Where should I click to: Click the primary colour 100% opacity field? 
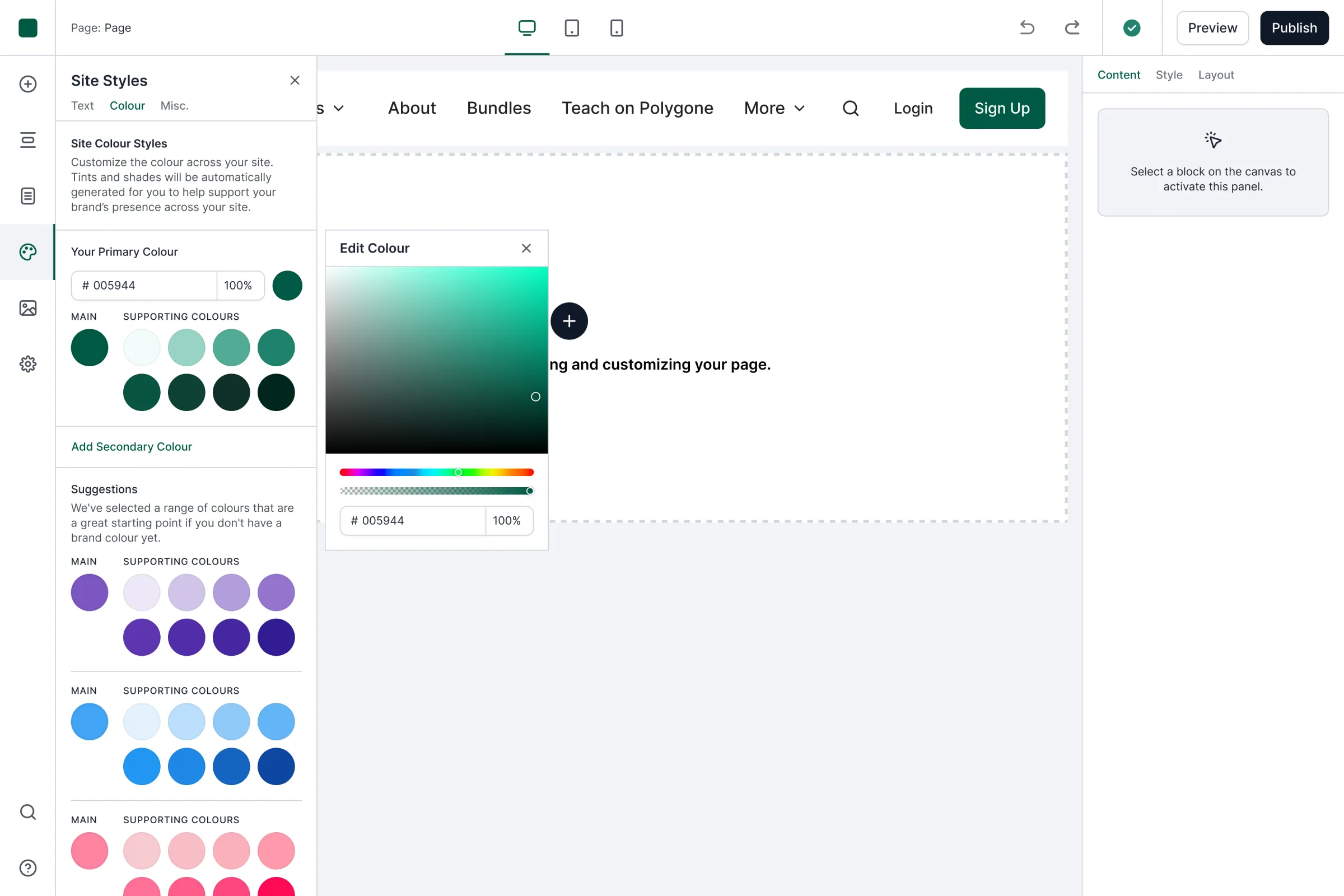tap(241, 286)
